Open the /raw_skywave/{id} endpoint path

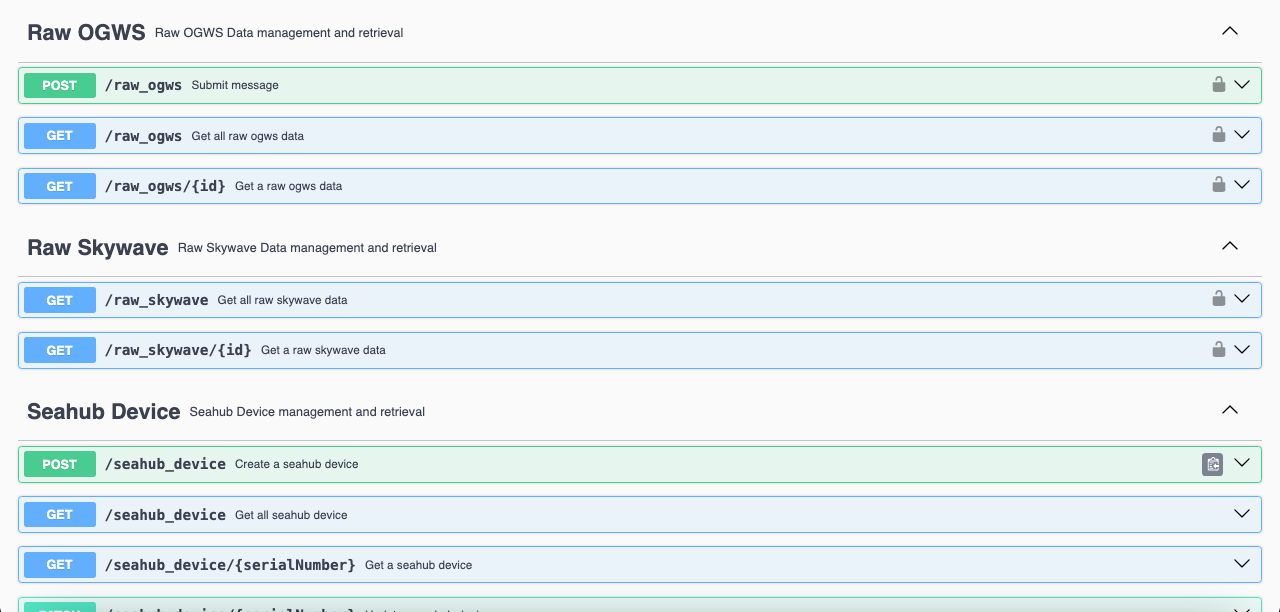pyautogui.click(x=178, y=350)
